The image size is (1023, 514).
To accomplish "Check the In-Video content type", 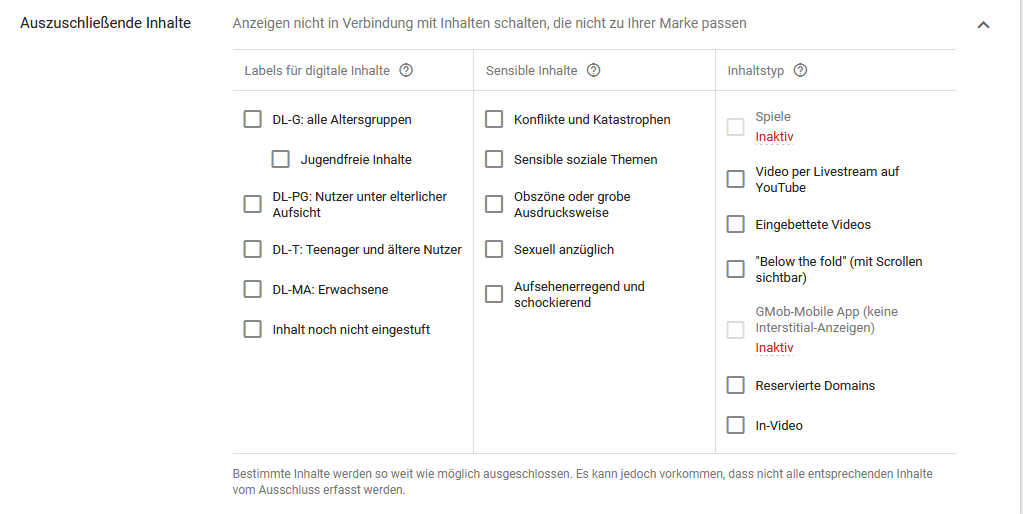I will coord(736,425).
